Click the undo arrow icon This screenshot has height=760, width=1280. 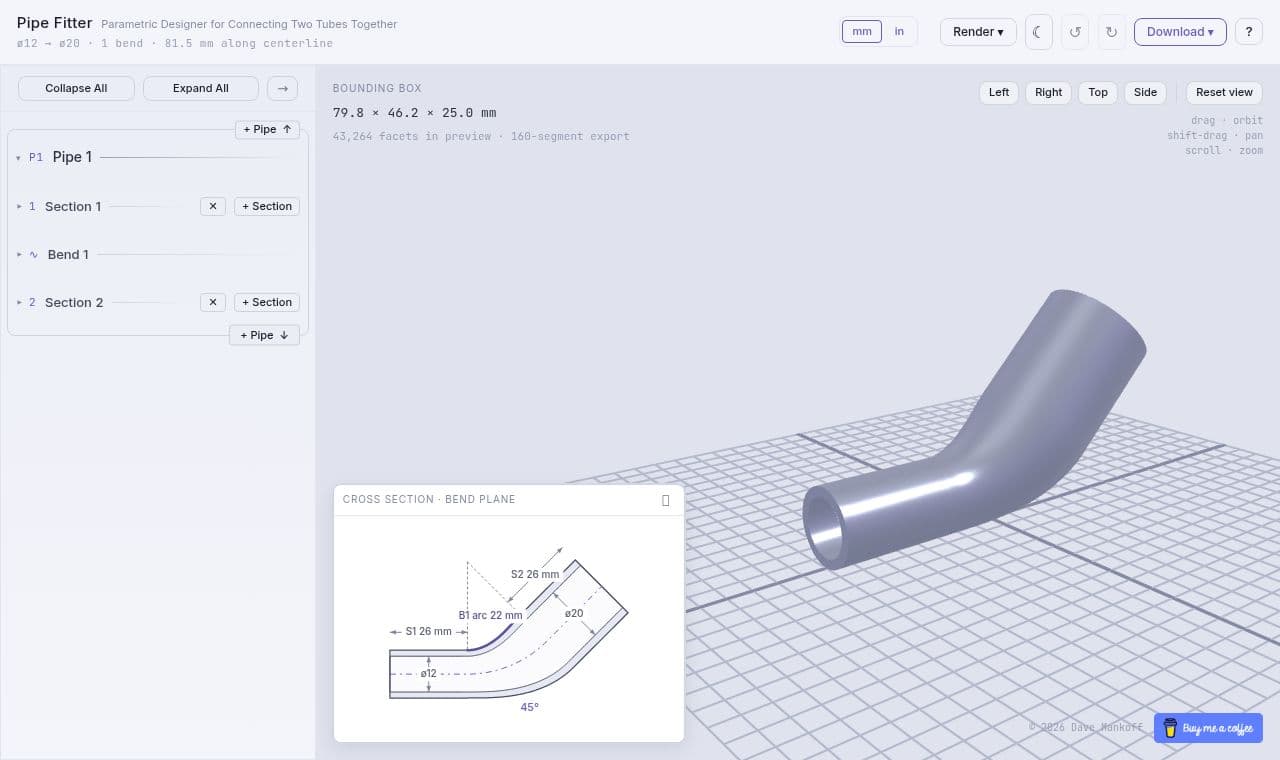pos(1075,32)
